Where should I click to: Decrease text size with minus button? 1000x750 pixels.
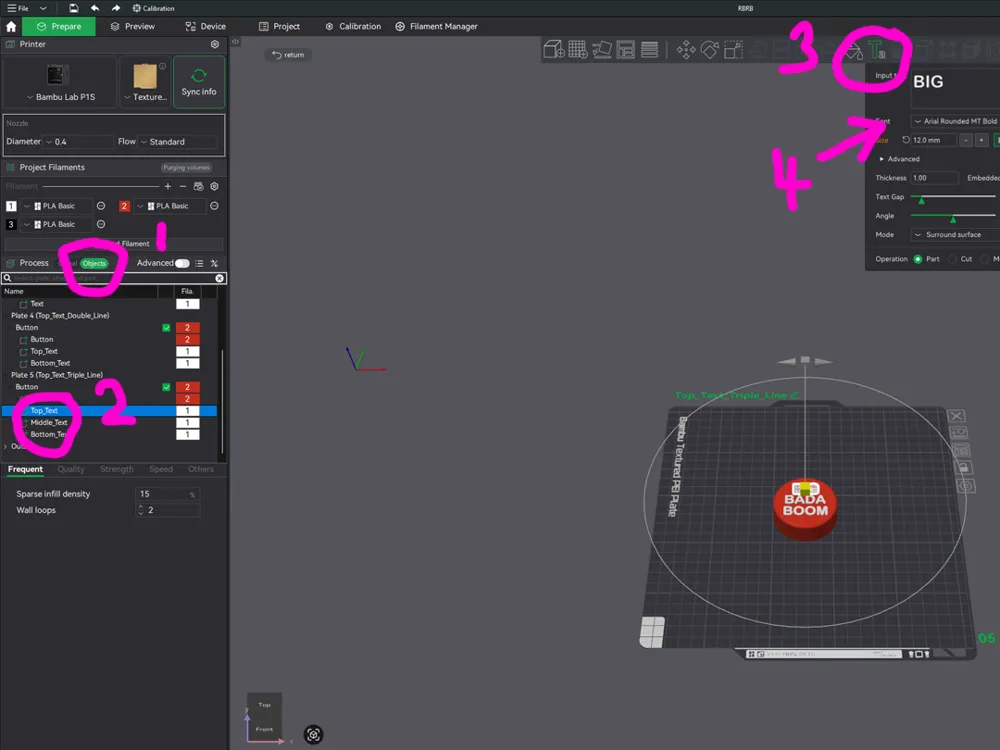pos(966,140)
